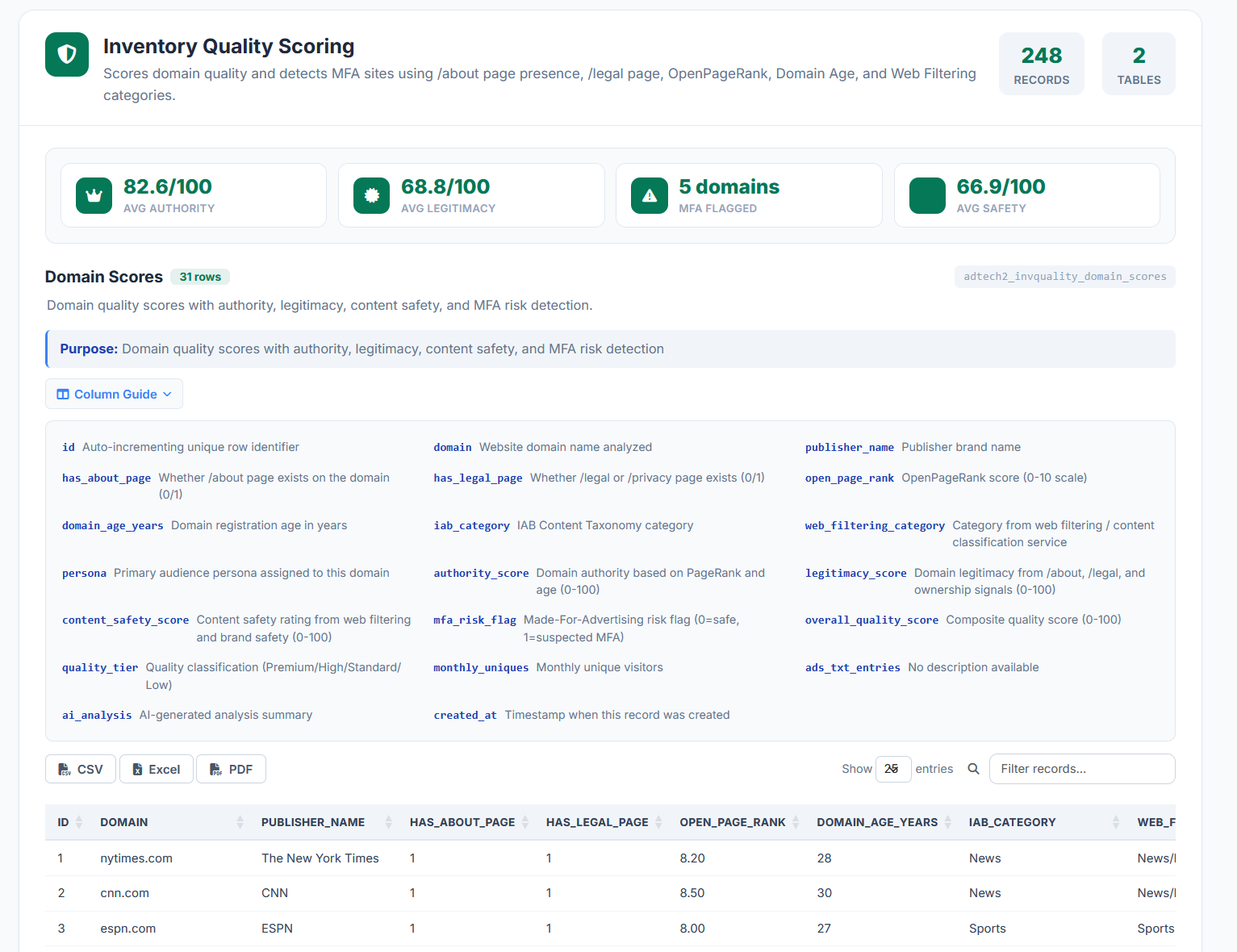Click the badge icon for Avg Legitimacy
Viewport: 1237px width, 952px height.
click(371, 196)
